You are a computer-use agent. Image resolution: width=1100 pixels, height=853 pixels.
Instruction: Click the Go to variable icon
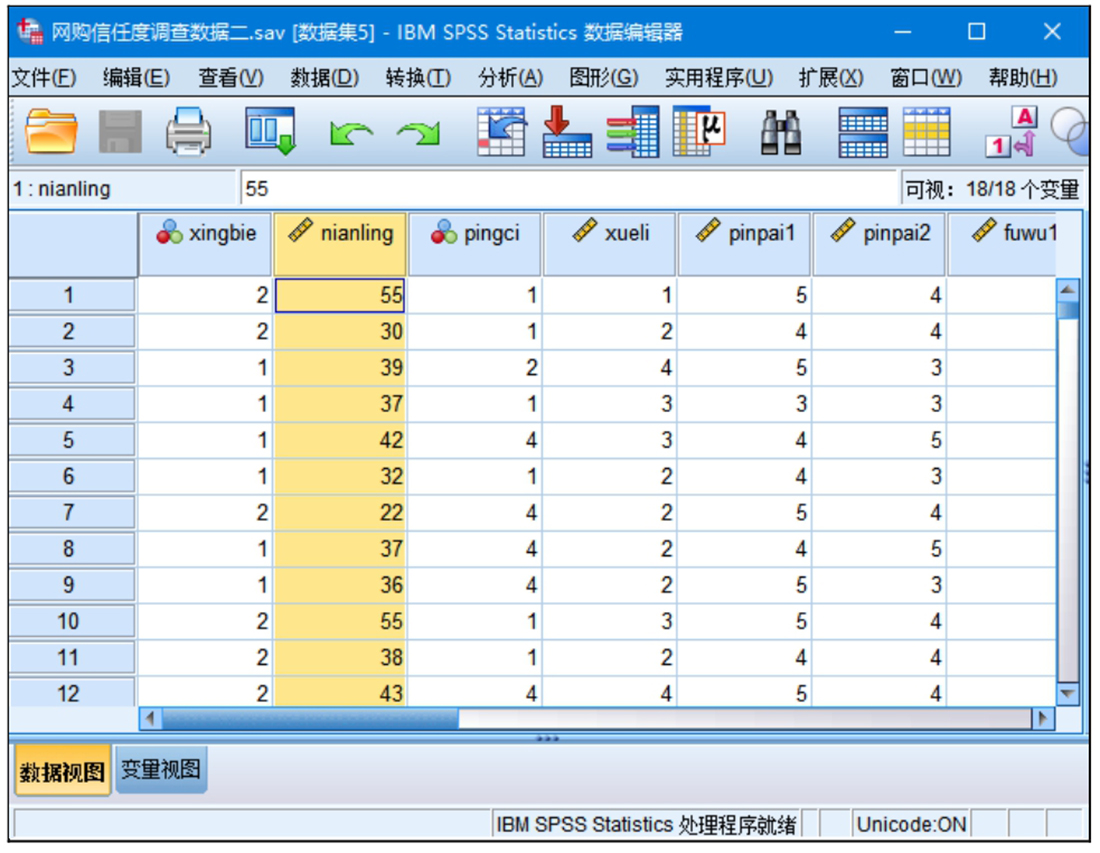(567, 133)
